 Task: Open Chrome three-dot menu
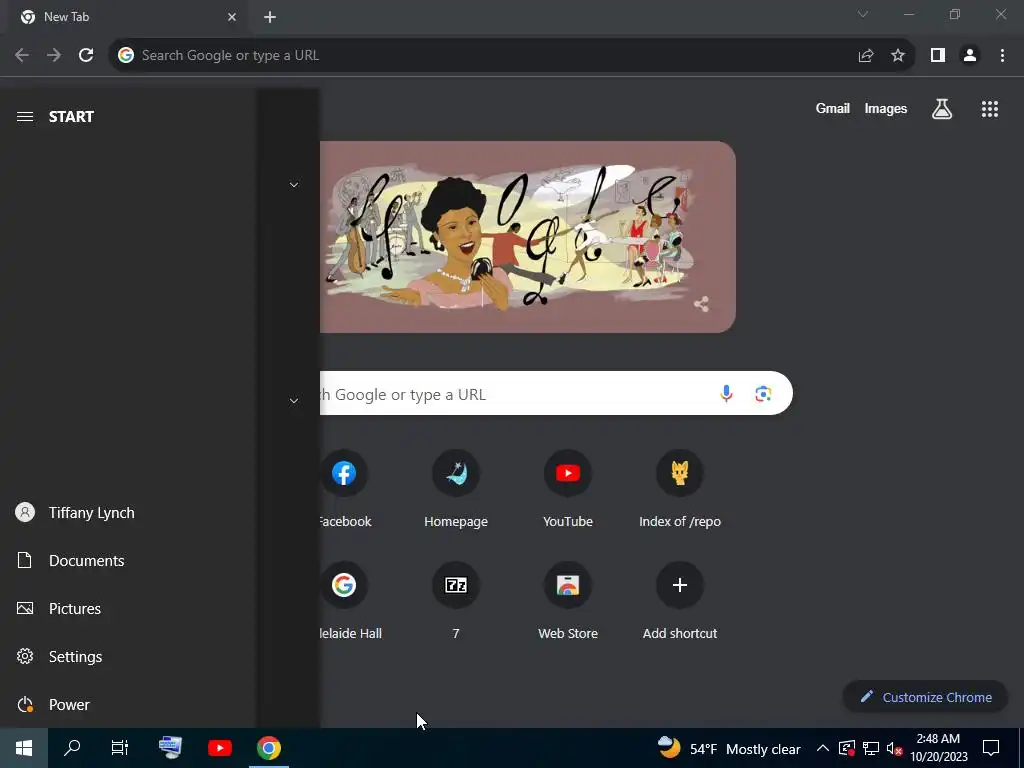1002,56
